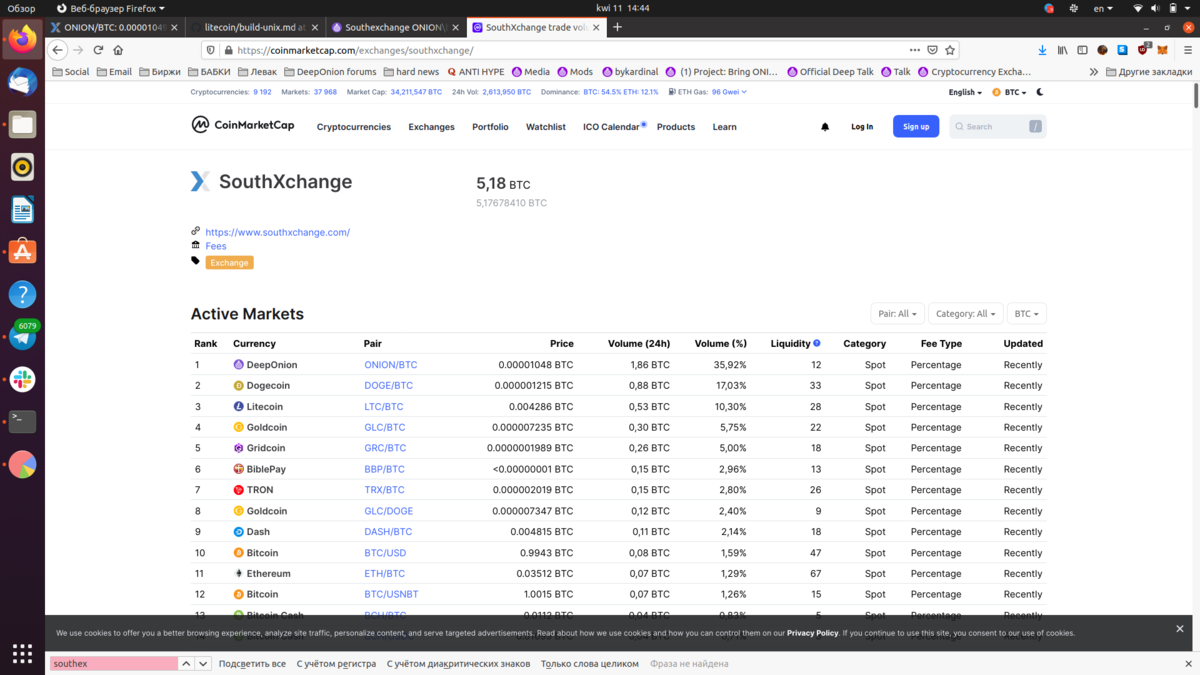Toggle 'Только слова целиком' whole words option
1200x675 pixels.
[589, 663]
